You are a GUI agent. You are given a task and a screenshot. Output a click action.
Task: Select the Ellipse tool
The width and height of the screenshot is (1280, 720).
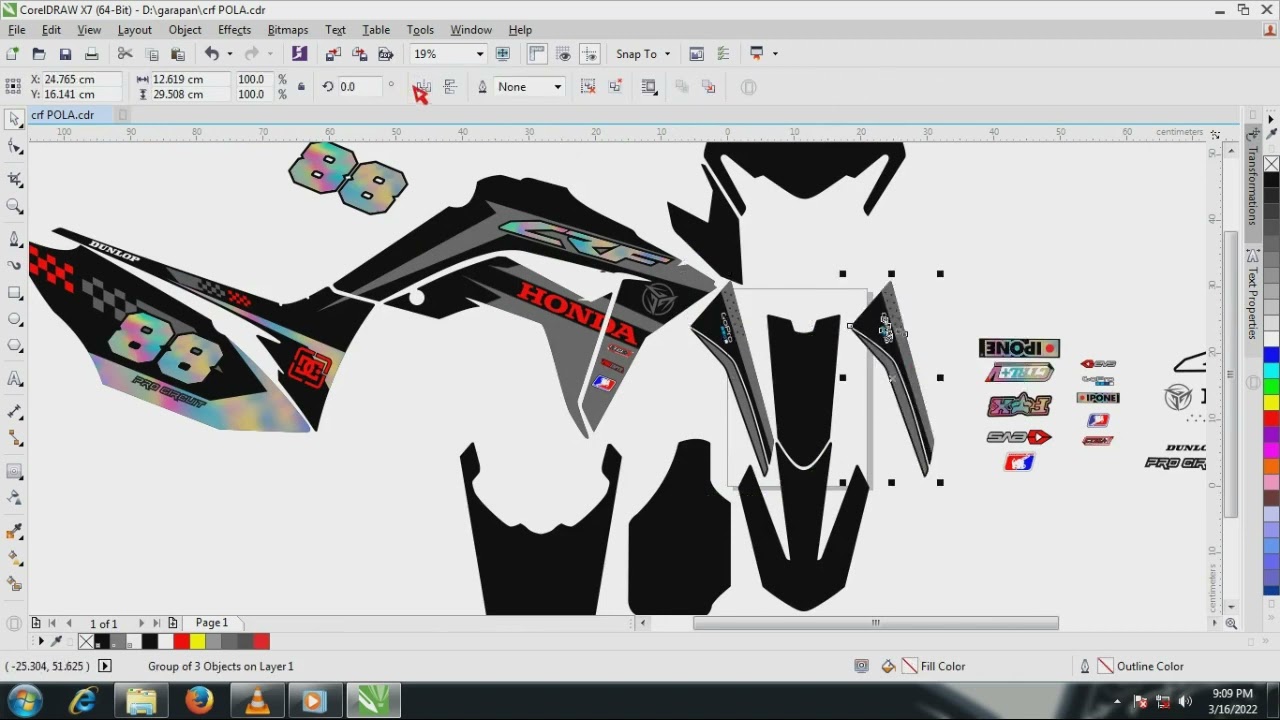click(15, 320)
